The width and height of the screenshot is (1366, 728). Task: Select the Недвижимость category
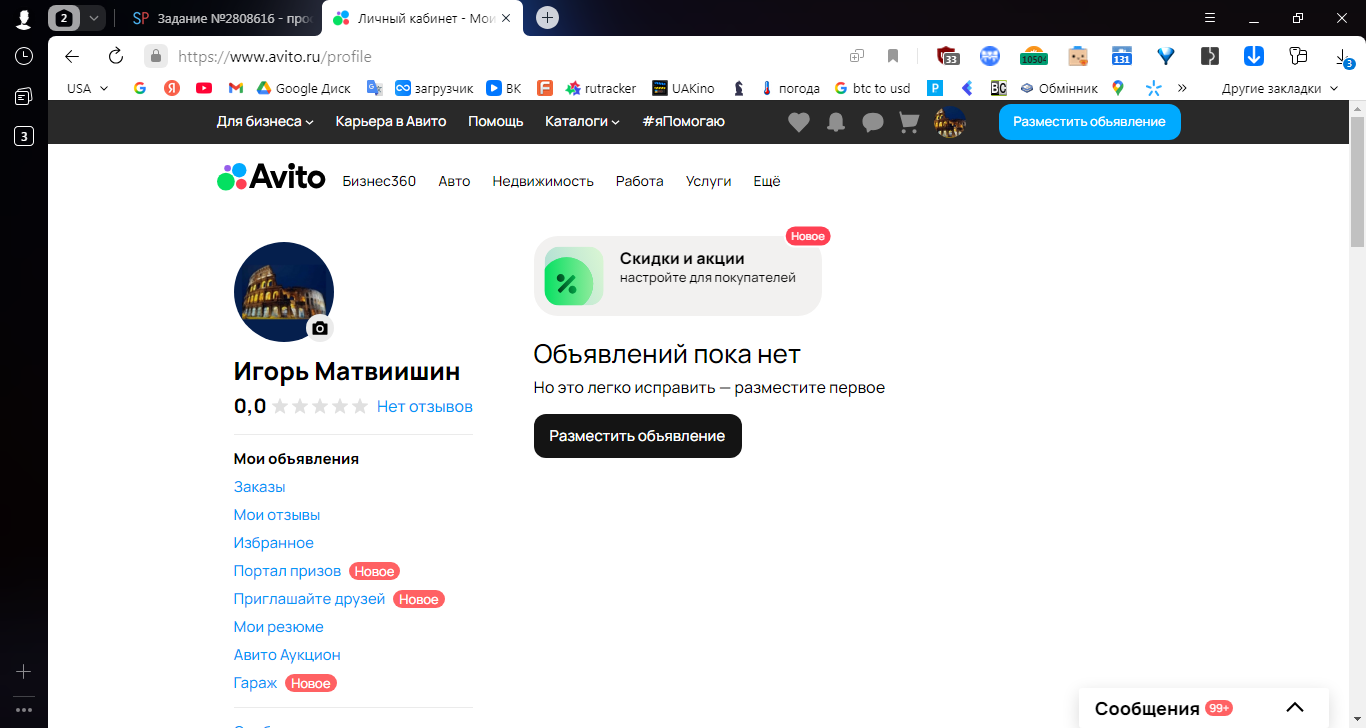pyautogui.click(x=543, y=181)
